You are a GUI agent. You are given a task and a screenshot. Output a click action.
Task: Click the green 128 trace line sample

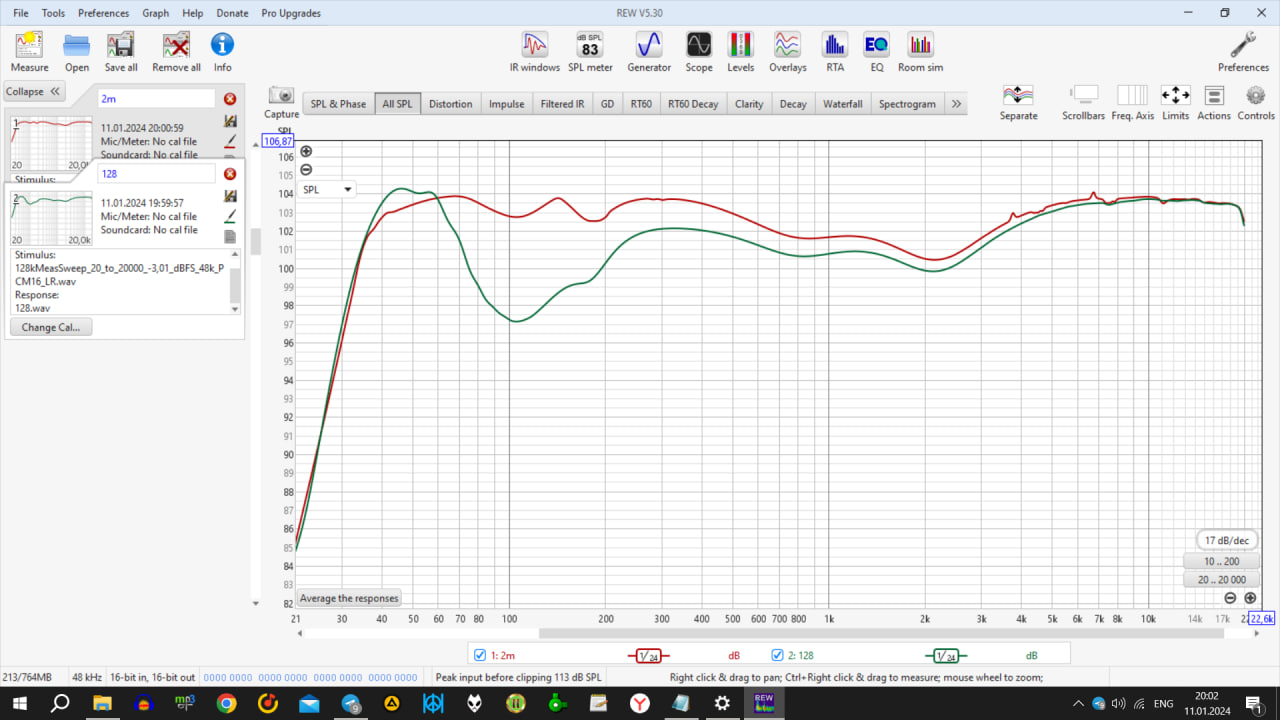pyautogui.click(x=944, y=656)
